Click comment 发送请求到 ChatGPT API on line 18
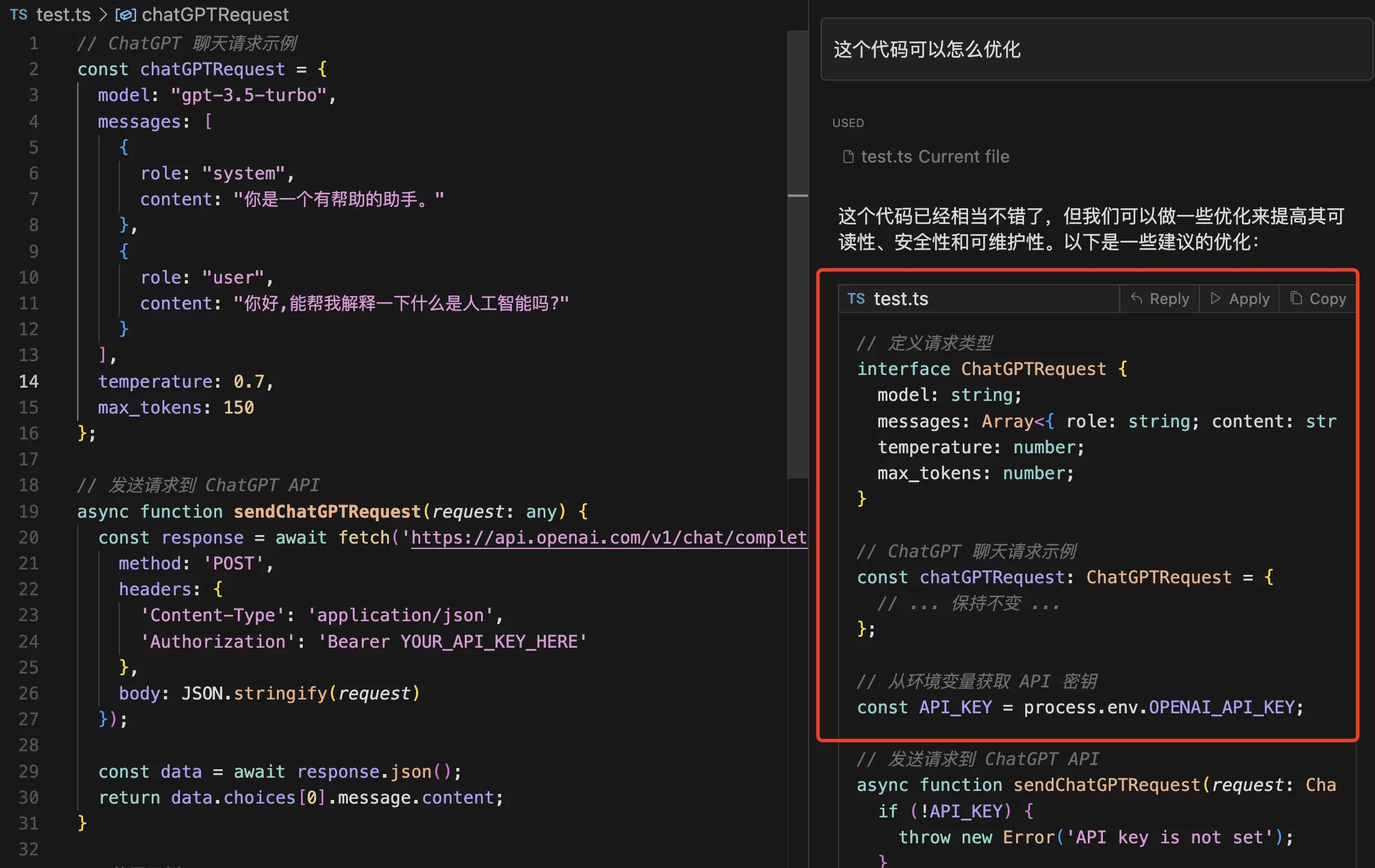 (x=198, y=485)
